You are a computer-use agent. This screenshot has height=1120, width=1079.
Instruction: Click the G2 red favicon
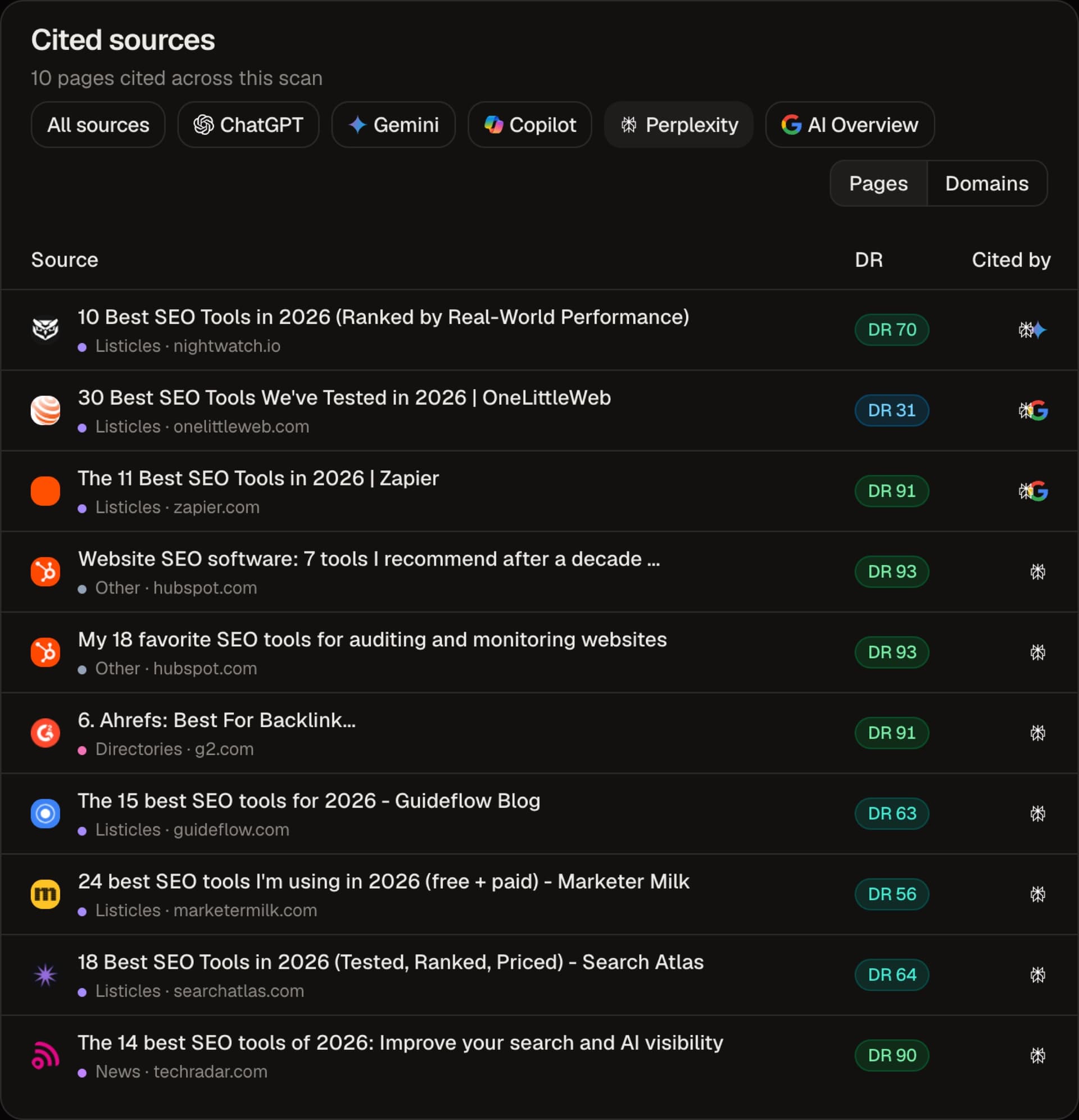[x=45, y=733]
